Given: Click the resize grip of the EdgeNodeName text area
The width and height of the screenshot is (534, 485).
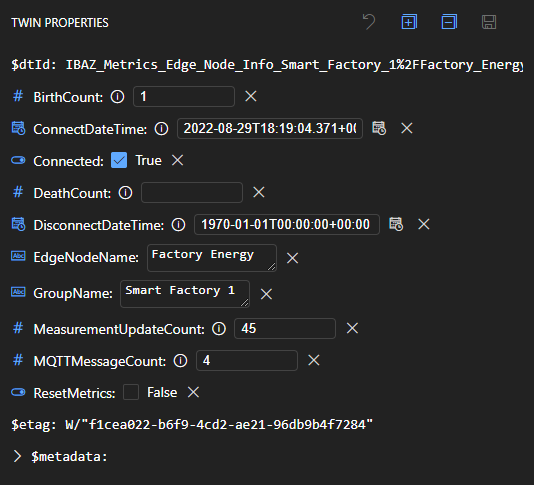Looking at the screenshot, I should point(271,267).
